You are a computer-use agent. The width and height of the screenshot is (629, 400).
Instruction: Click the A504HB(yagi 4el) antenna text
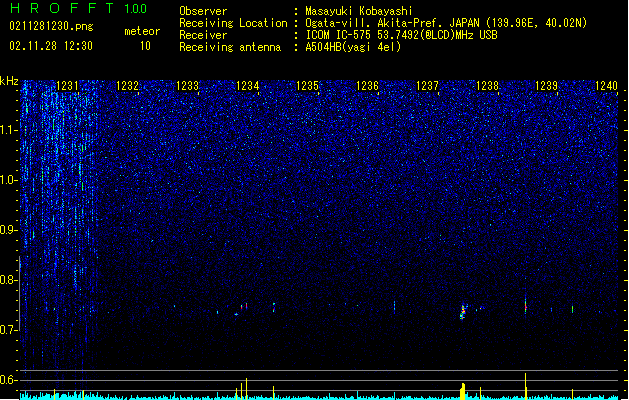[x=353, y=47]
